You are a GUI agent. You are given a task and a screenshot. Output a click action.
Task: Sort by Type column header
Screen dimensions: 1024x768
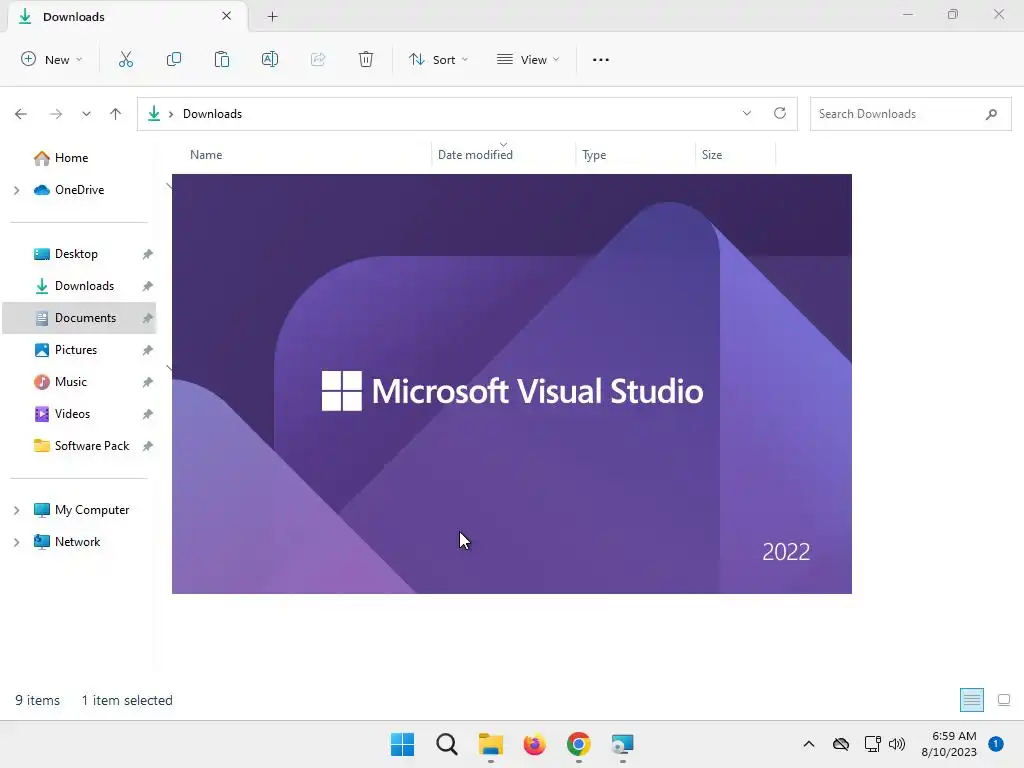click(x=594, y=155)
